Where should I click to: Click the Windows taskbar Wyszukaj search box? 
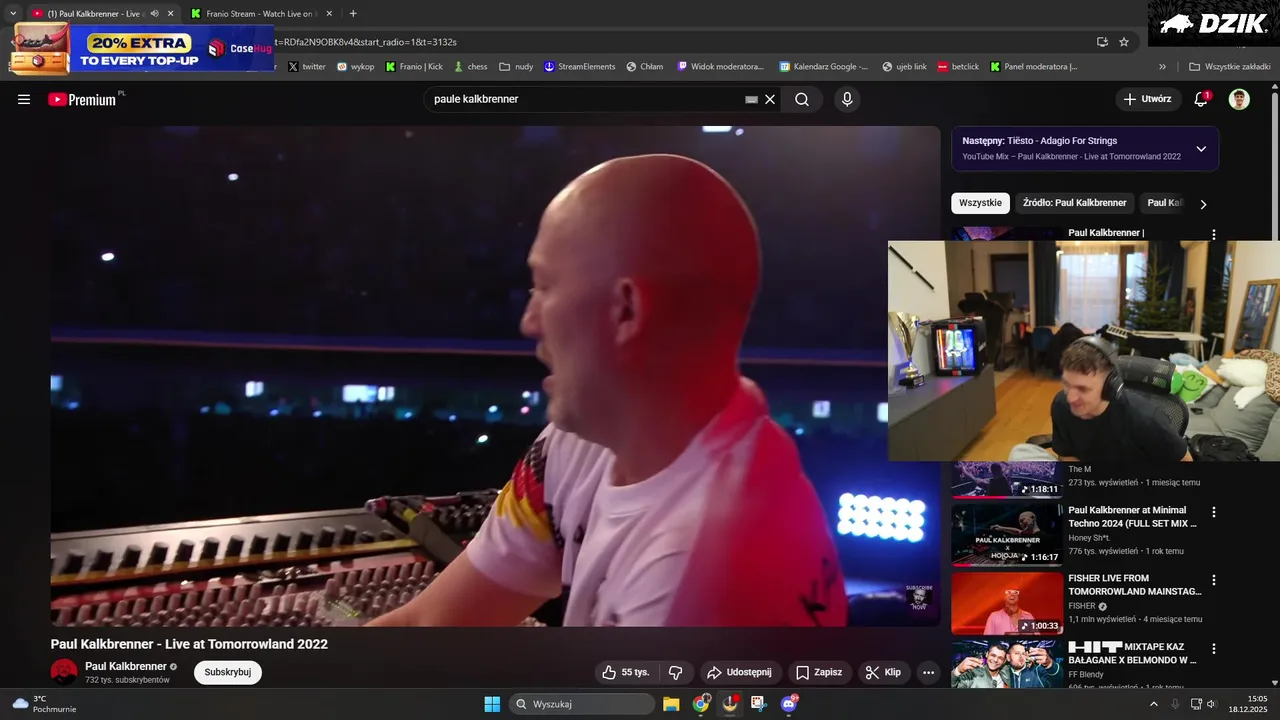(582, 704)
